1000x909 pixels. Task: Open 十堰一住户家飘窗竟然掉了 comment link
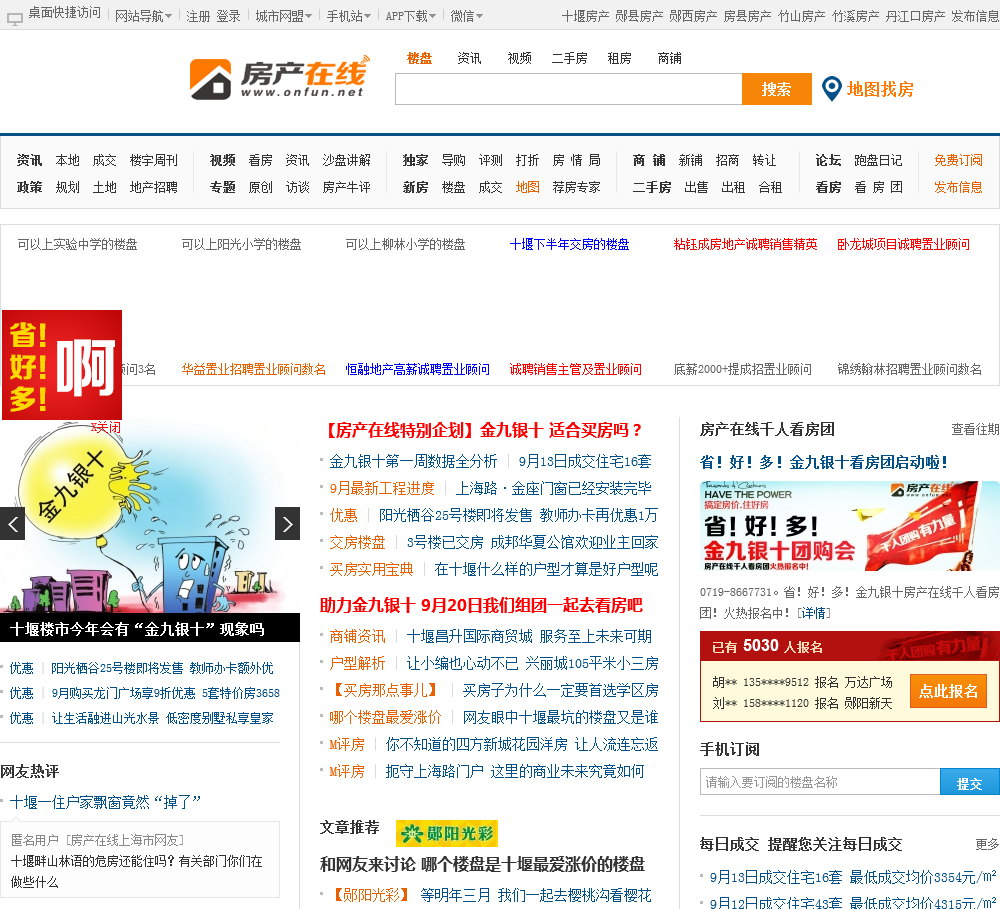(x=106, y=802)
